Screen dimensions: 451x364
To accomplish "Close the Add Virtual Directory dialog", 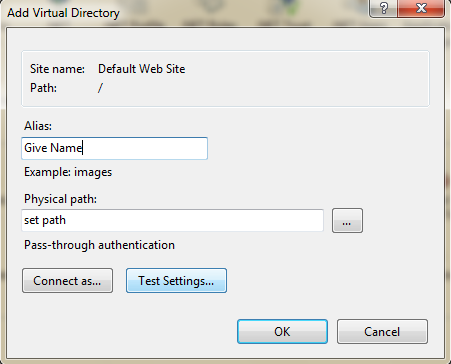I will 421,8.
